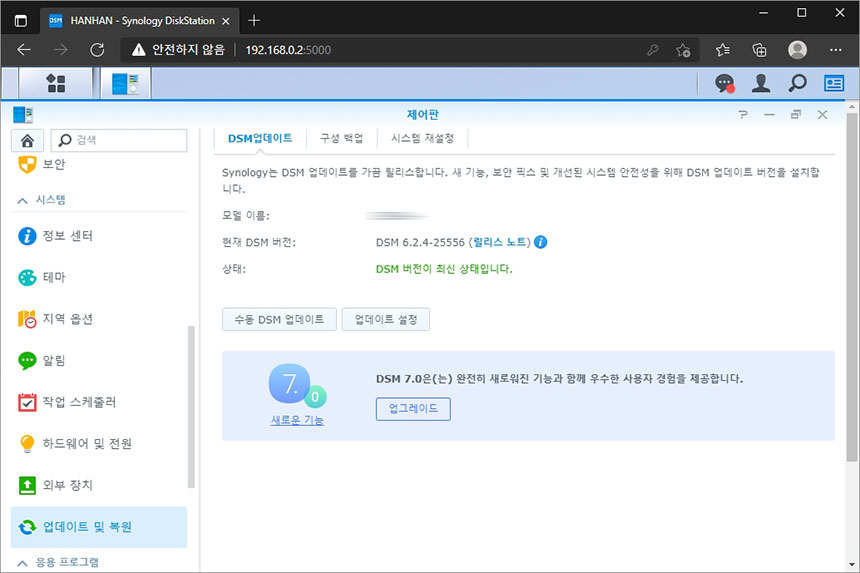This screenshot has width=860, height=573.
Task: Click the DSM 버전이 최신 상태입니다 status text
Action: click(444, 269)
